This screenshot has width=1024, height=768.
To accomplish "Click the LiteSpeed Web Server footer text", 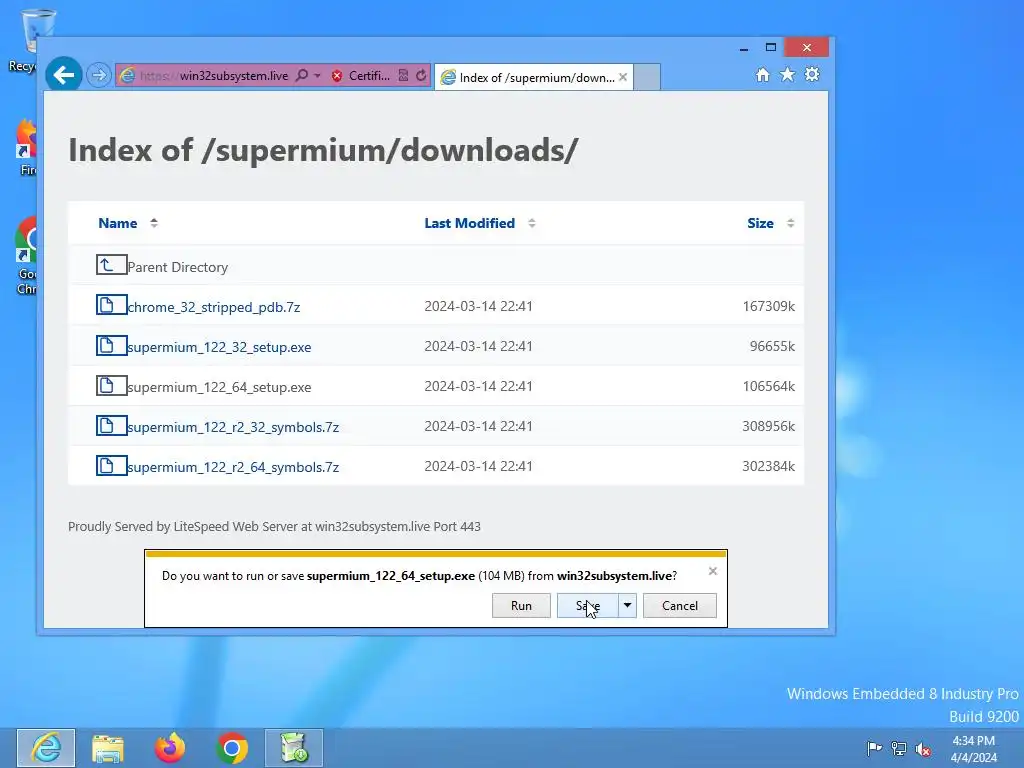I will (274, 526).
